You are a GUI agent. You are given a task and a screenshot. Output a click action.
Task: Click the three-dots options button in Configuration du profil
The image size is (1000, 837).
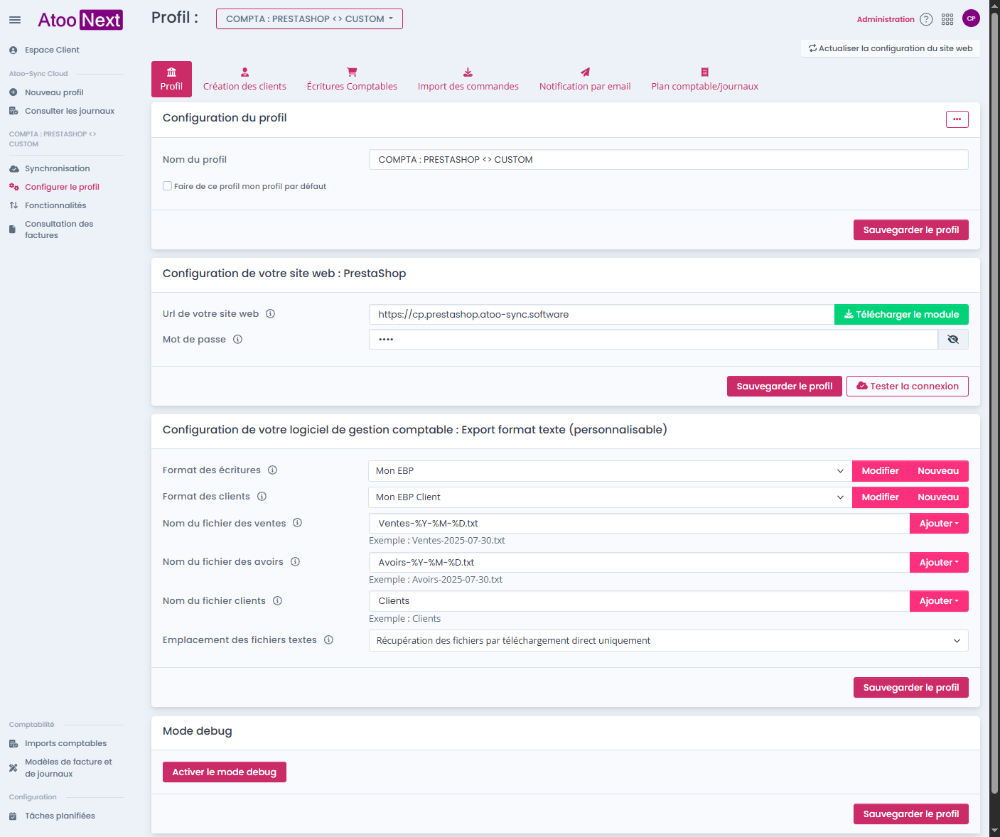click(957, 119)
